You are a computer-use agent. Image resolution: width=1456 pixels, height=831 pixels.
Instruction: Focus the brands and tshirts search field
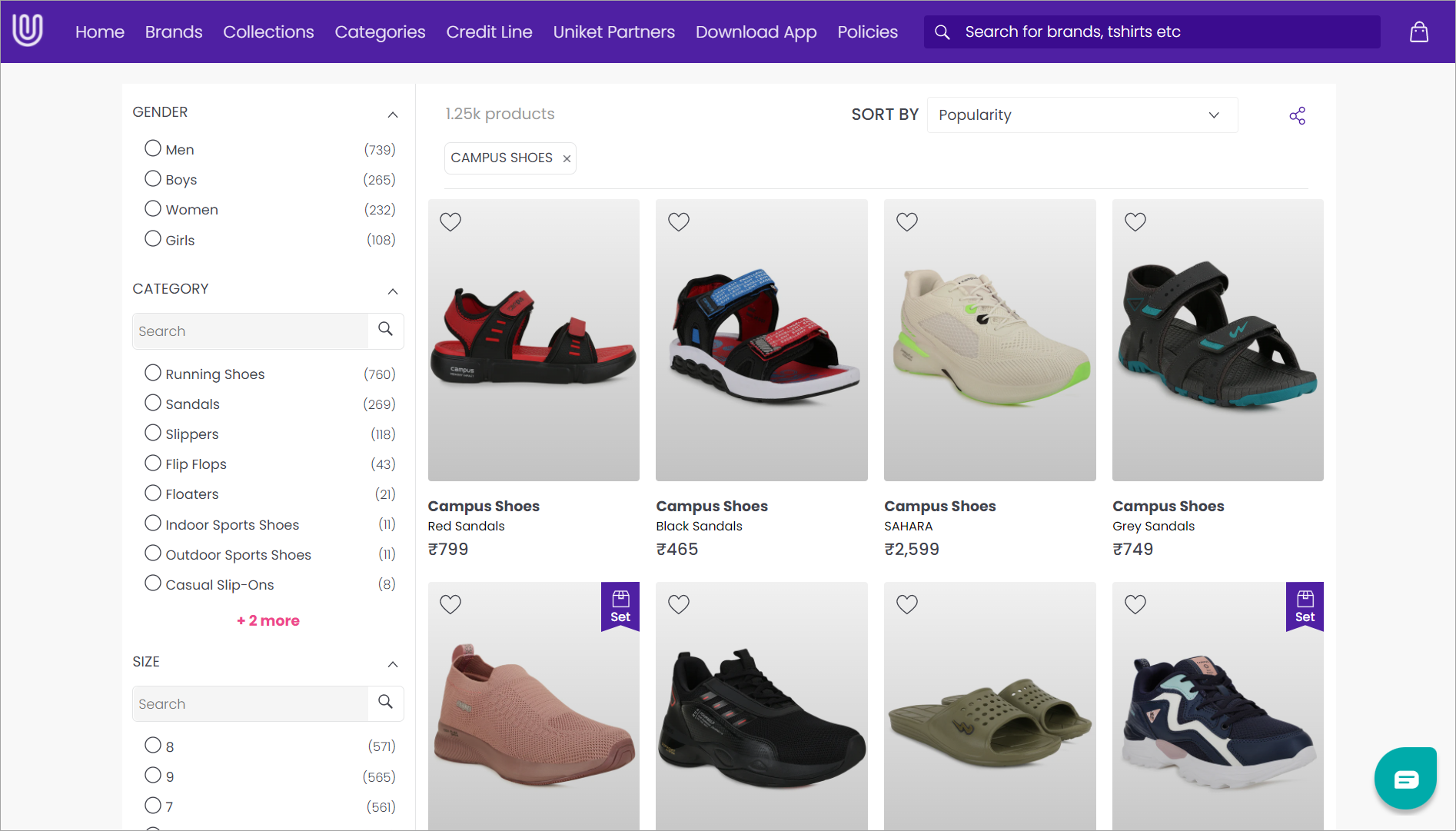click(x=1152, y=32)
